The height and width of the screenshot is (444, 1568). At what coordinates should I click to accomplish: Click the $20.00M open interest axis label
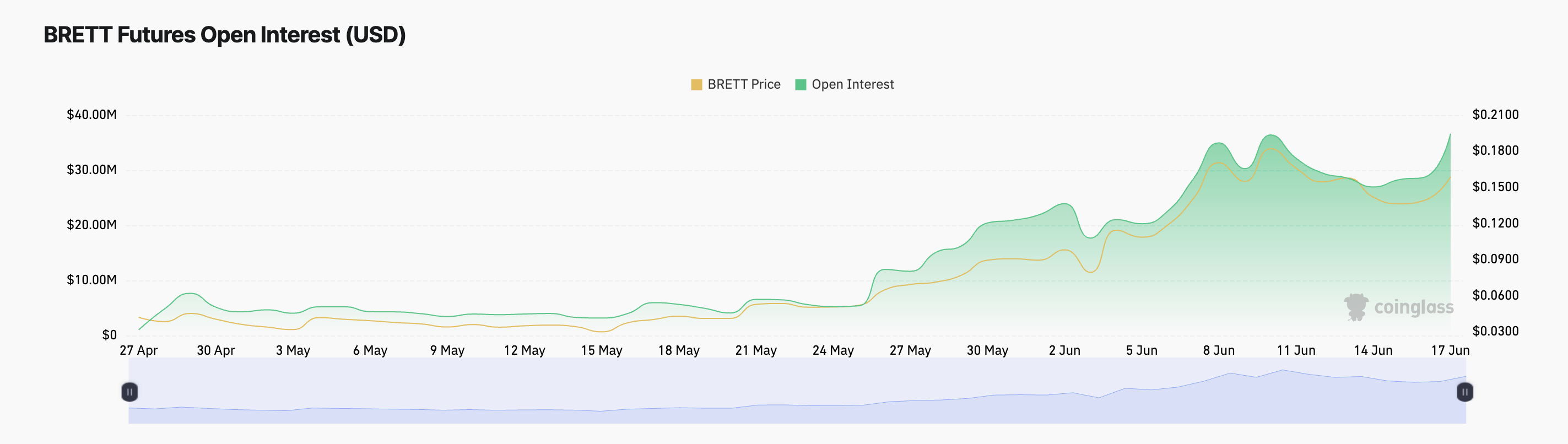91,225
